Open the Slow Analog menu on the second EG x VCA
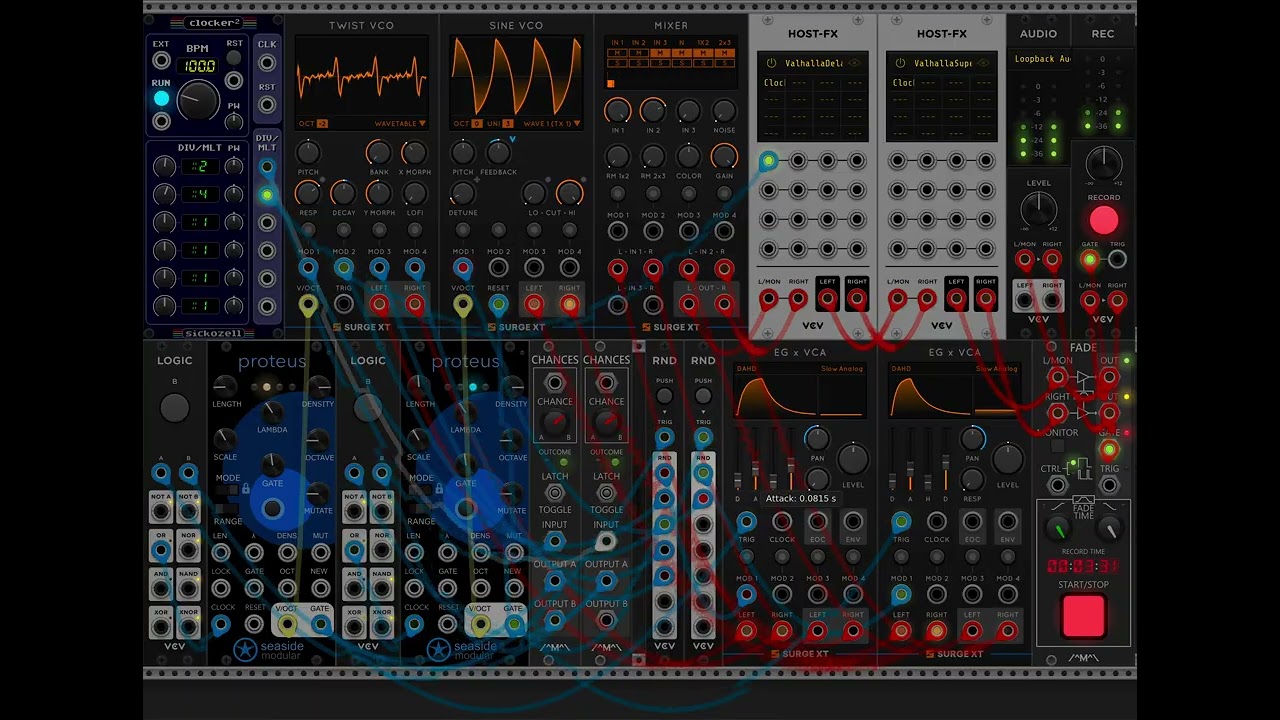 pos(996,369)
